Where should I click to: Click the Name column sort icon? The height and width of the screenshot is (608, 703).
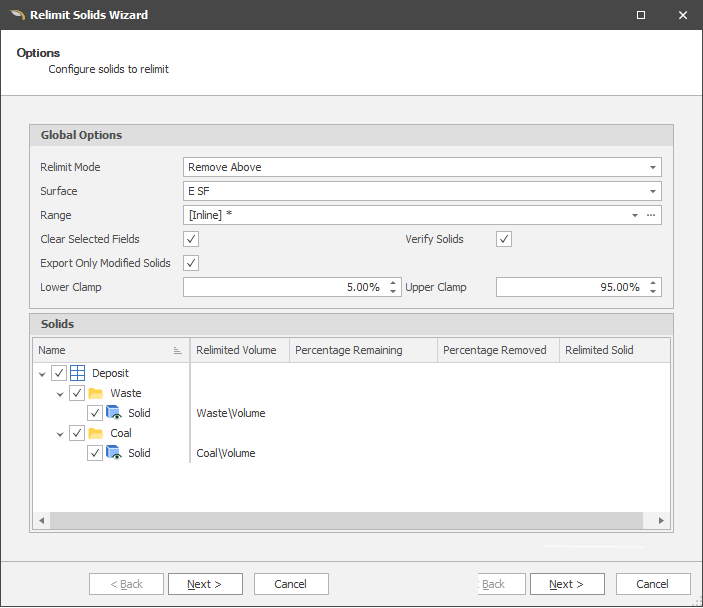coord(177,351)
